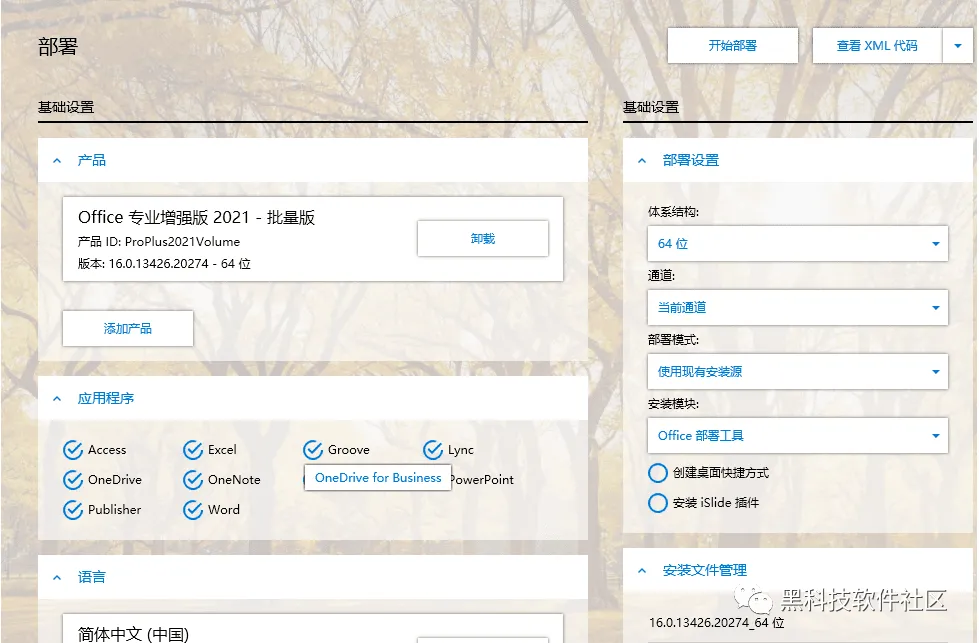Click 卸载 for Office 专业增强版 2021

(x=483, y=238)
